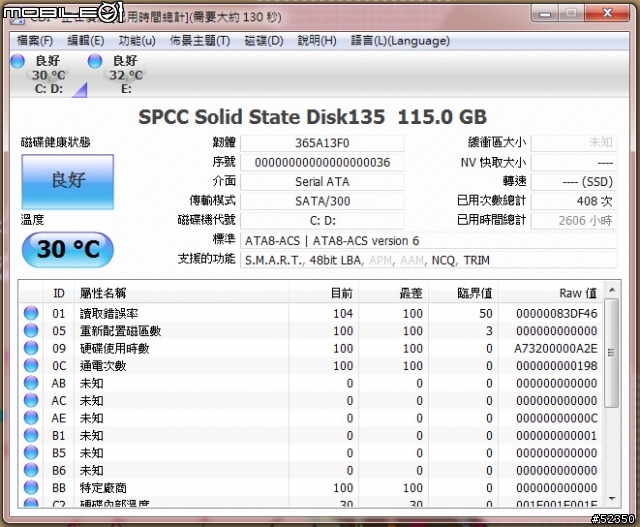Click the 屬性名稱 column header
Viewport: 640px width, 527px height.
pyautogui.click(x=182, y=293)
